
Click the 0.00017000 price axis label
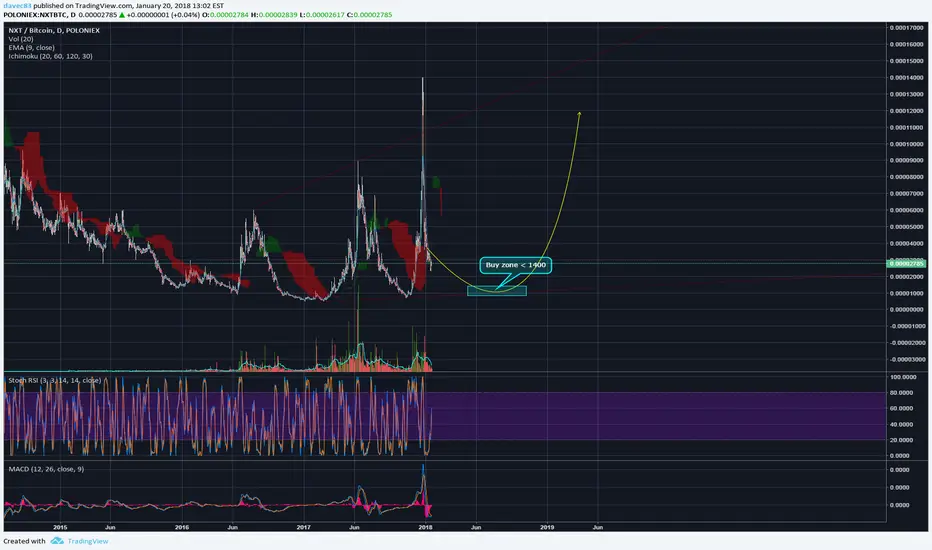tap(907, 27)
